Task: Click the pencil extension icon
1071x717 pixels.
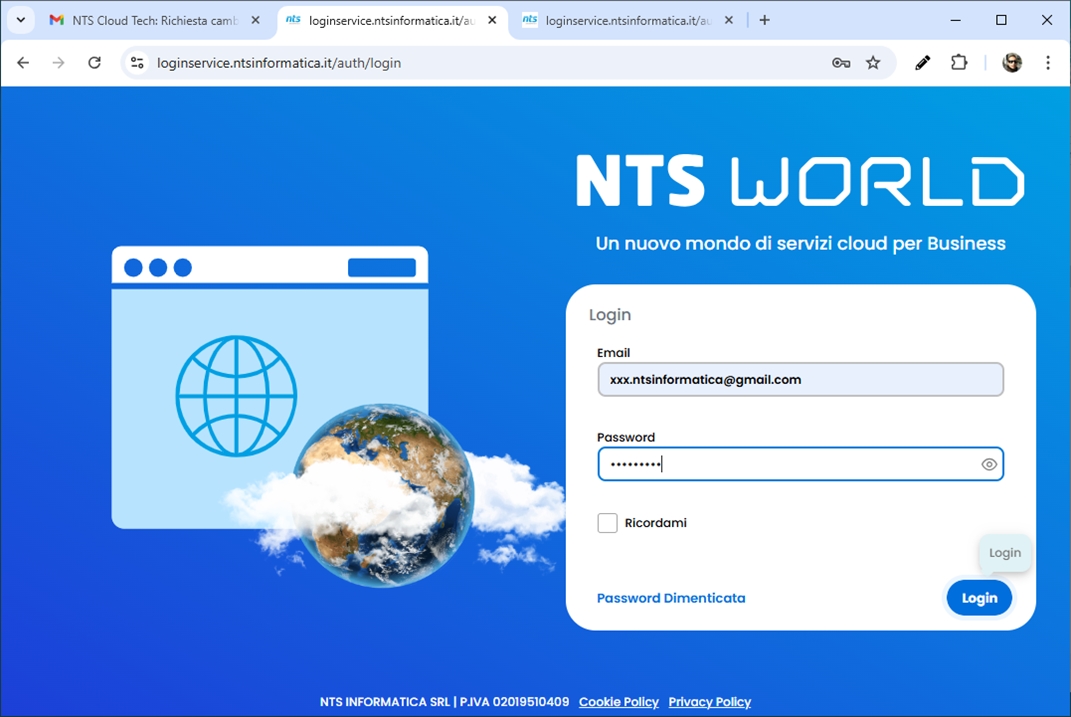Action: tap(922, 63)
